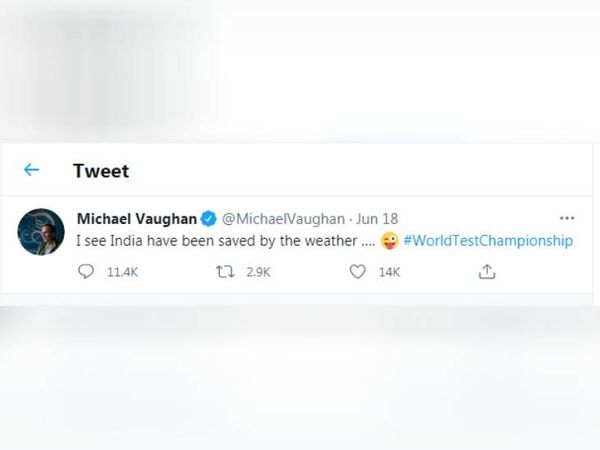Open the three-dot more options menu
This screenshot has width=600, height=450.
click(x=567, y=218)
